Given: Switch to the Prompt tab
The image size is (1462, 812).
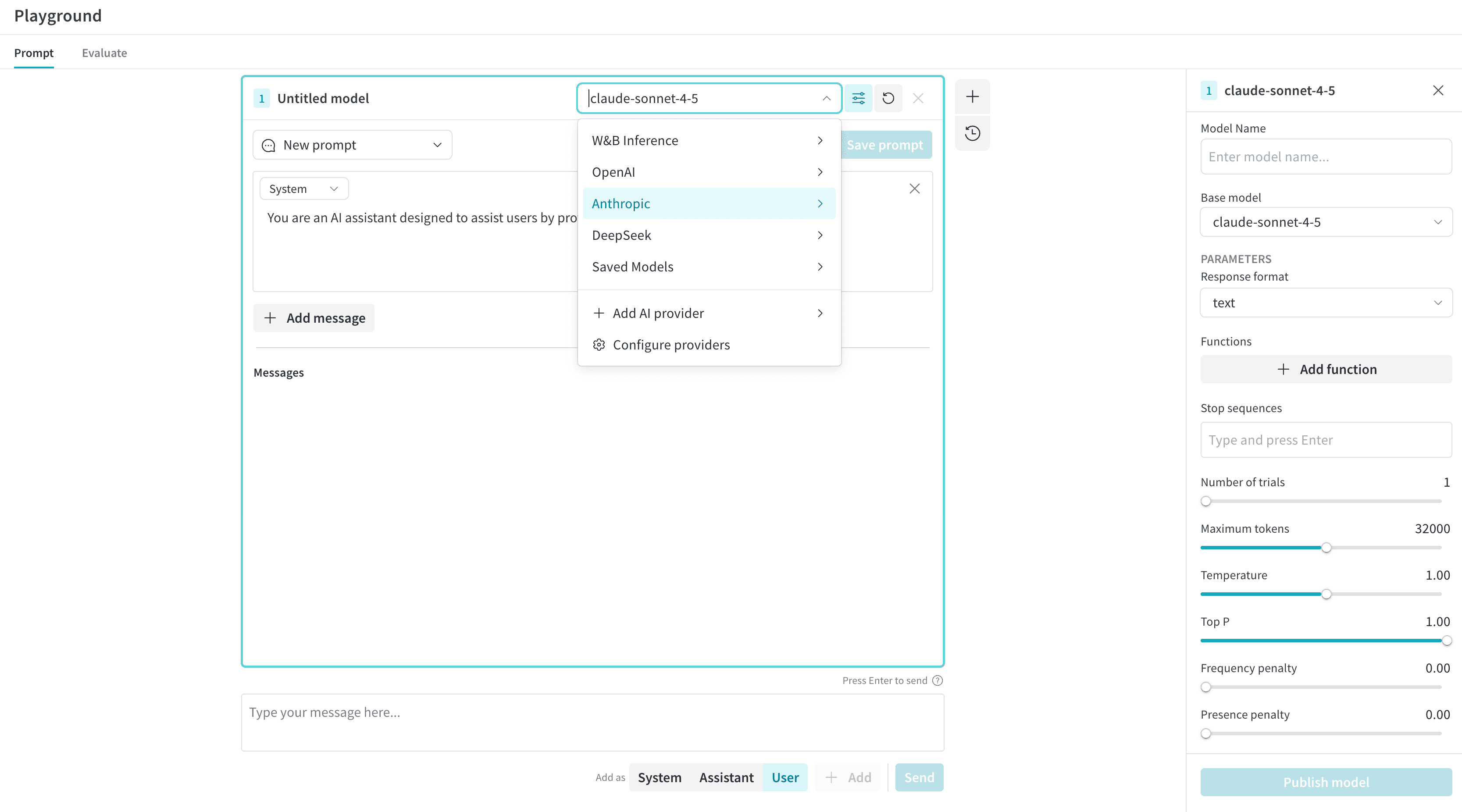Looking at the screenshot, I should [x=33, y=53].
